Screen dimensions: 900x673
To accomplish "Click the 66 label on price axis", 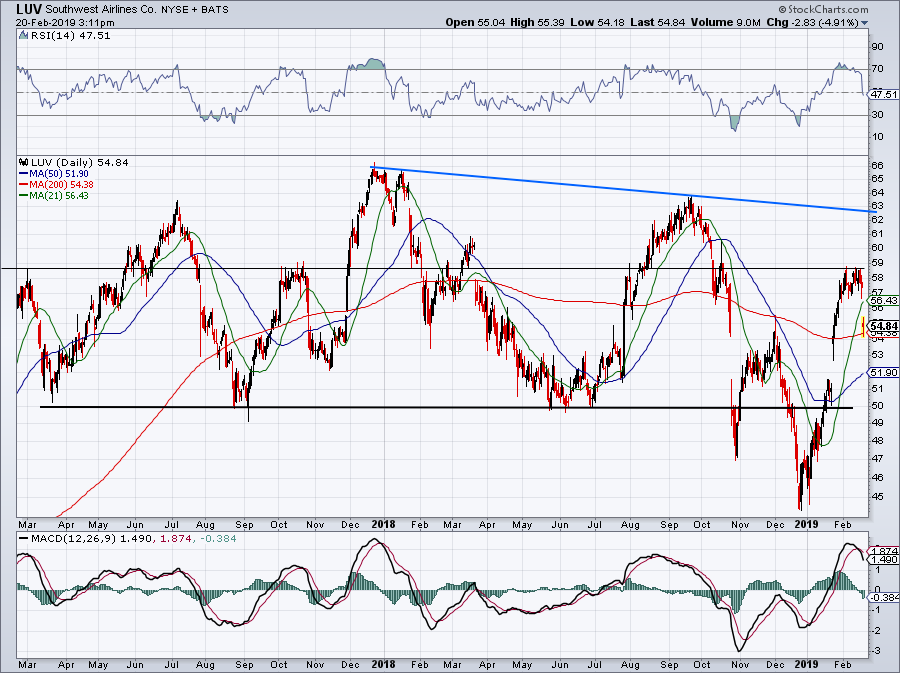I will [x=877, y=165].
